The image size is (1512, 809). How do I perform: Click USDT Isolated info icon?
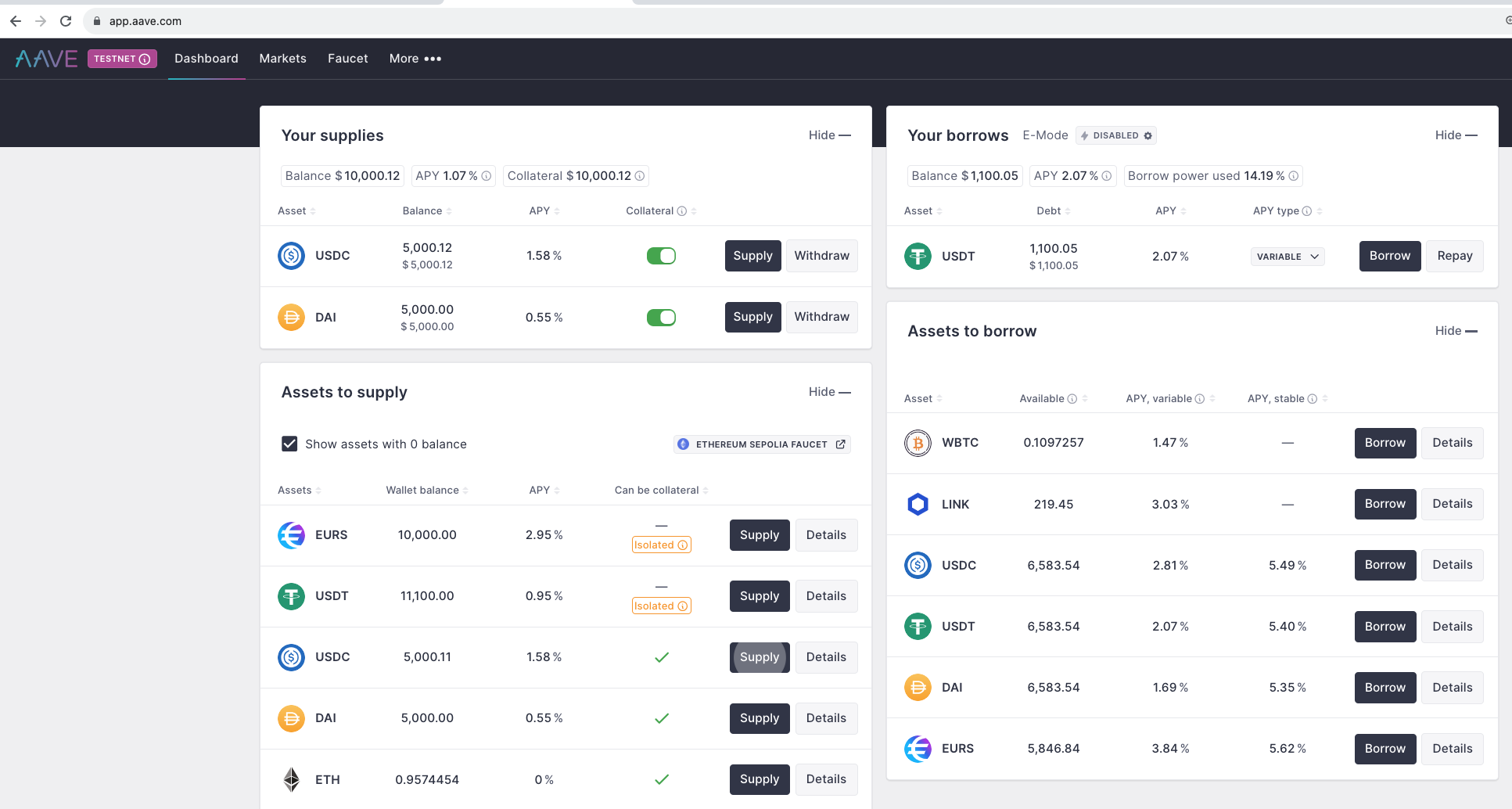(x=683, y=606)
